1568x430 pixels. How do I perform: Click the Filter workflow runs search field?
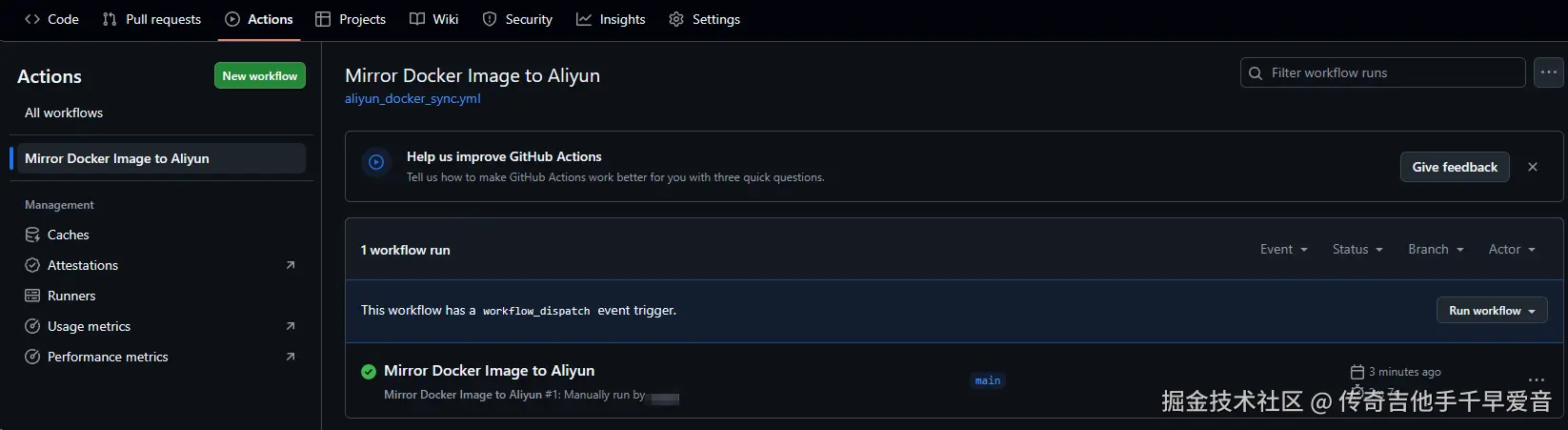click(x=1391, y=72)
